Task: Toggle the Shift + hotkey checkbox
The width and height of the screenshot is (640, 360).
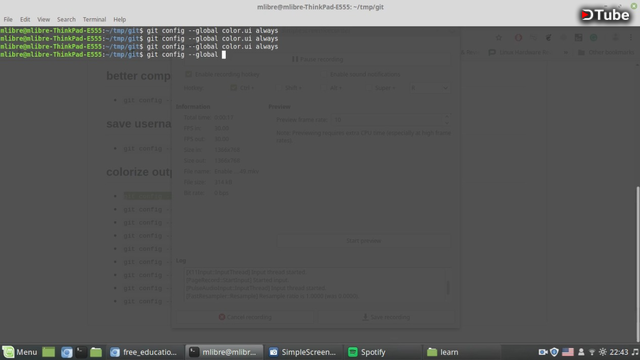Action: point(279,88)
